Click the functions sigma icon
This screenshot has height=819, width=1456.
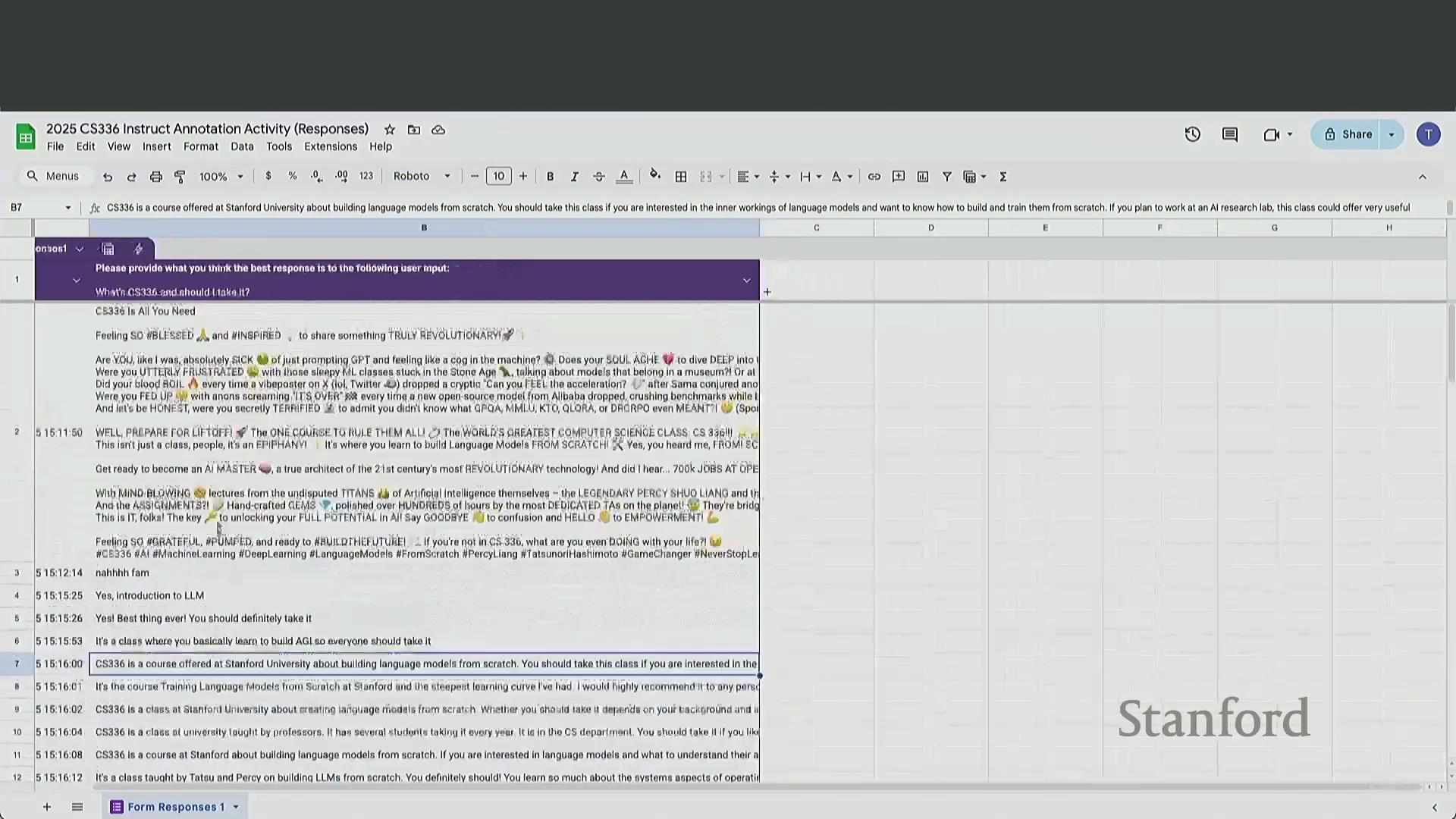[x=1003, y=177]
